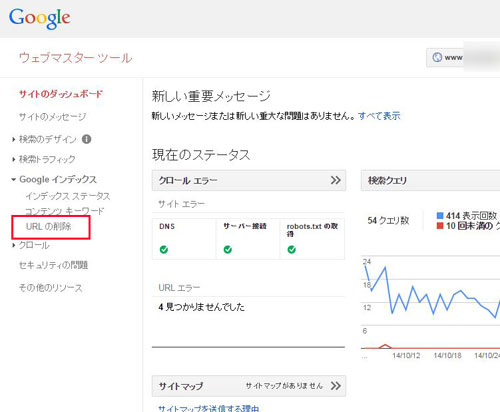
Task: Click info icon next to 検索のデザイン
Action: 86,139
